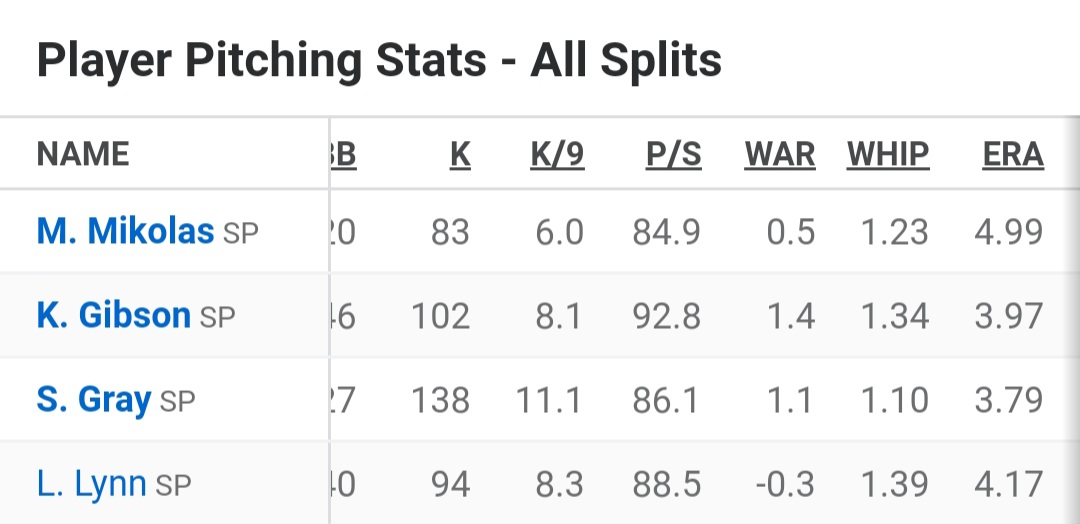Open L. Lynn player link
This screenshot has width=1080, height=524.
(91, 485)
